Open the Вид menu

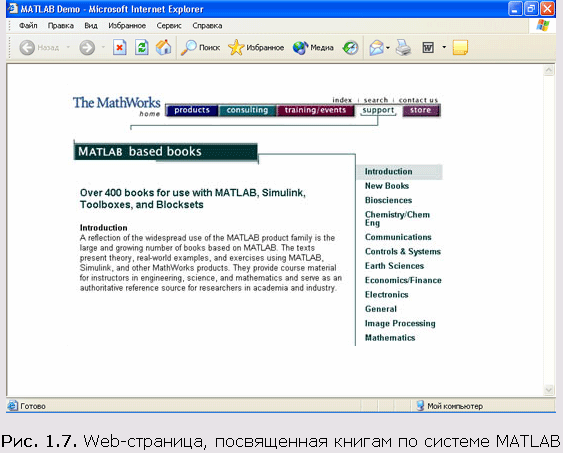[91, 25]
